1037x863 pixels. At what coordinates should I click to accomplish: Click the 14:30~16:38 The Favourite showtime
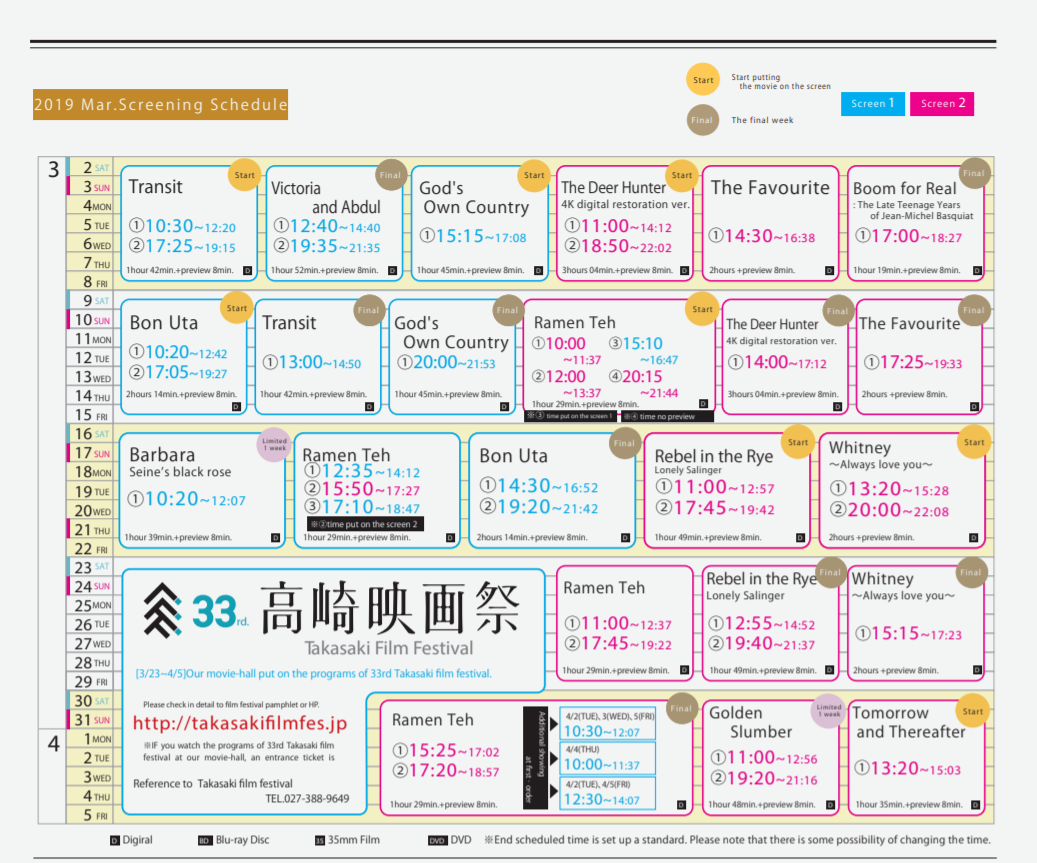pos(761,236)
